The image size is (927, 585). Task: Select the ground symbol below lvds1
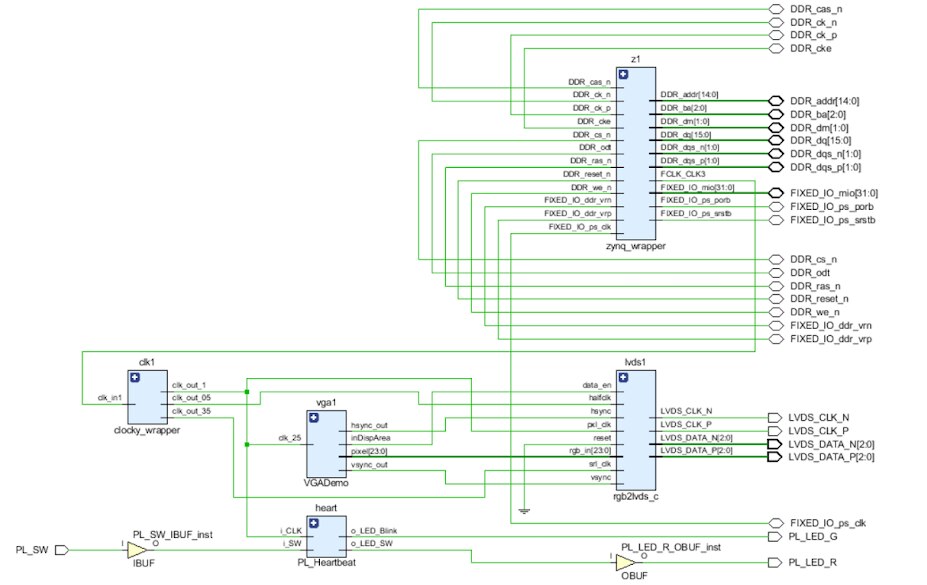pyautogui.click(x=524, y=511)
